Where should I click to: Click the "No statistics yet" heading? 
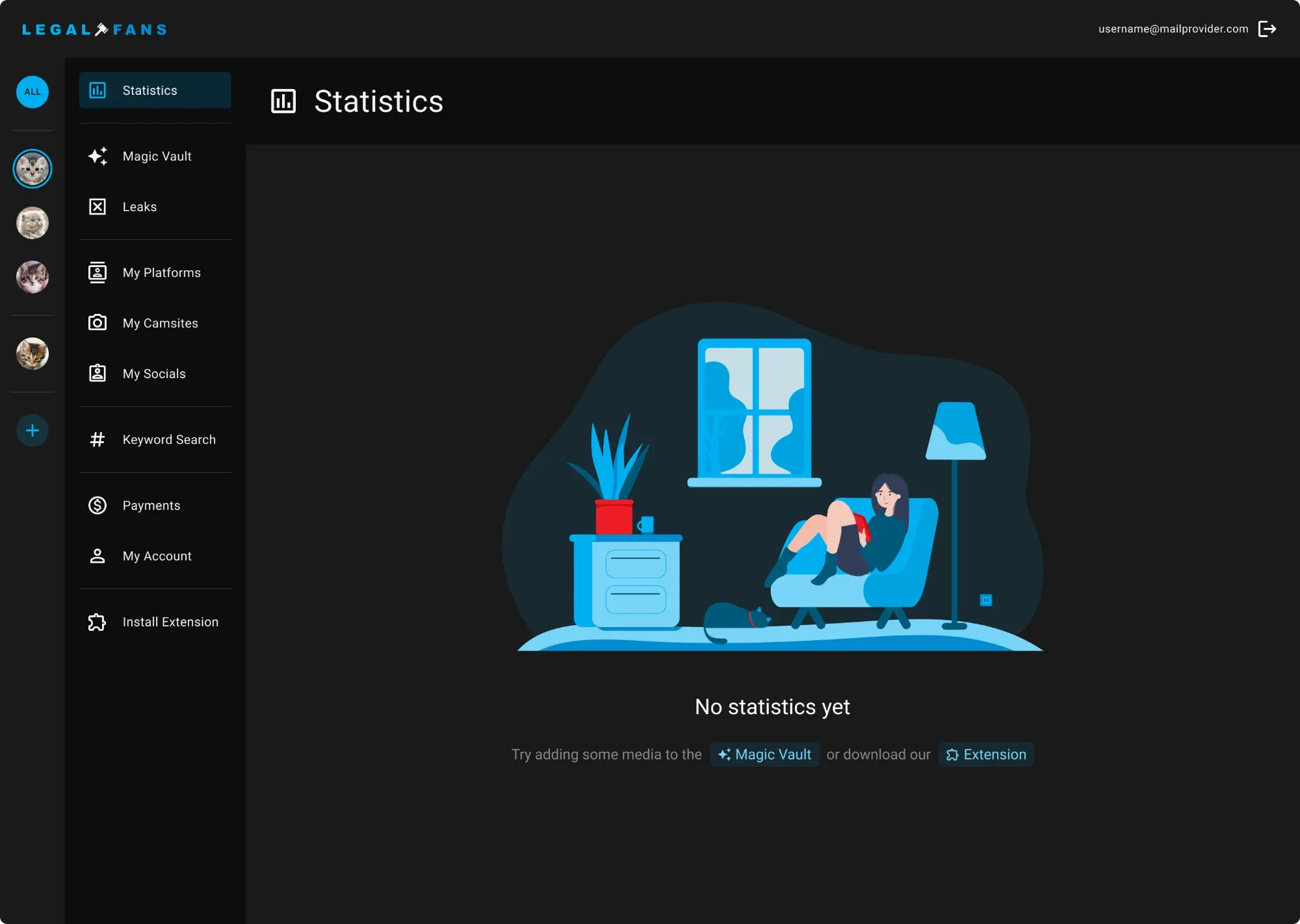coord(772,706)
